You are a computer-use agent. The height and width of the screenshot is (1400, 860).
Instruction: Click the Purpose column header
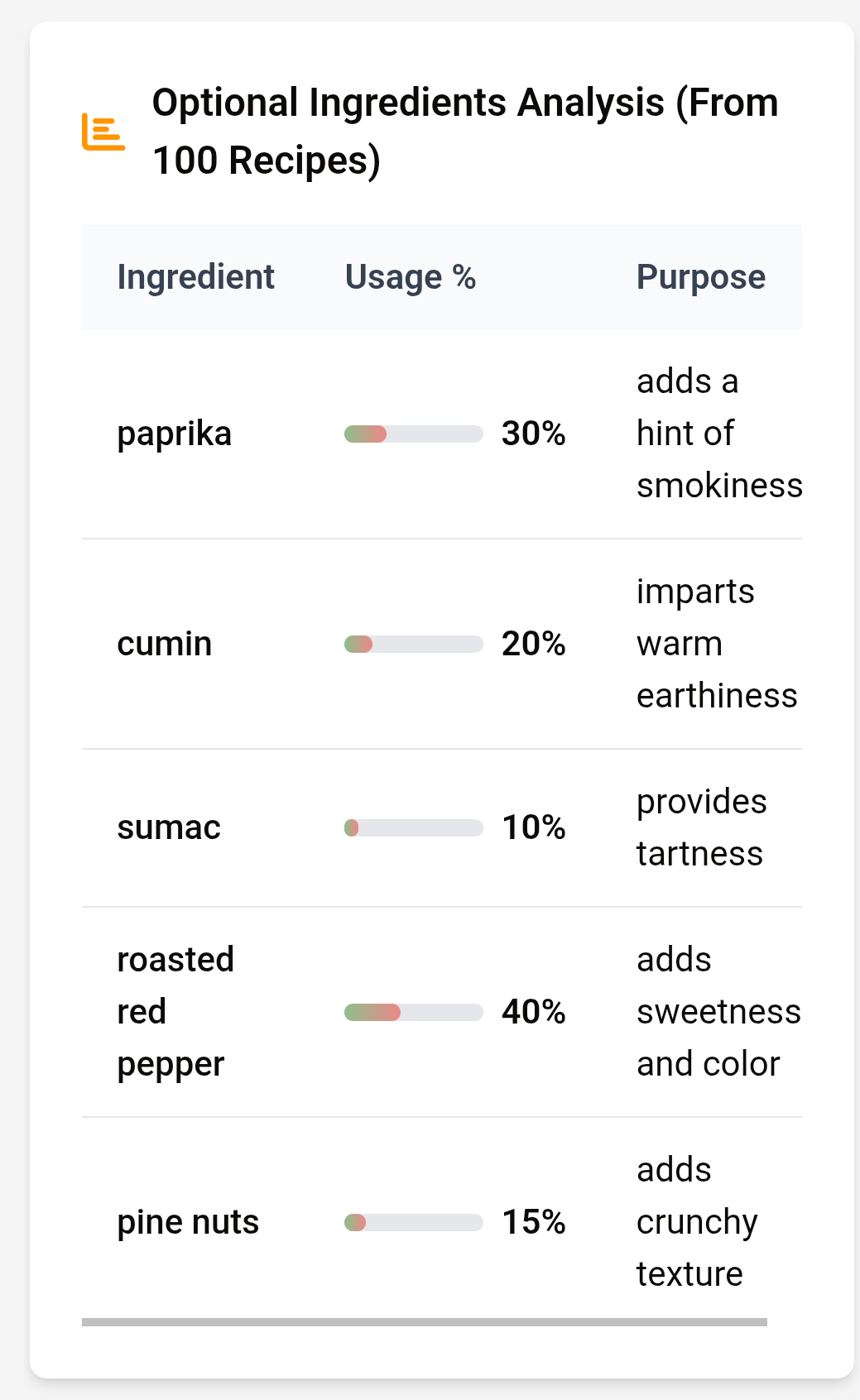pos(700,277)
